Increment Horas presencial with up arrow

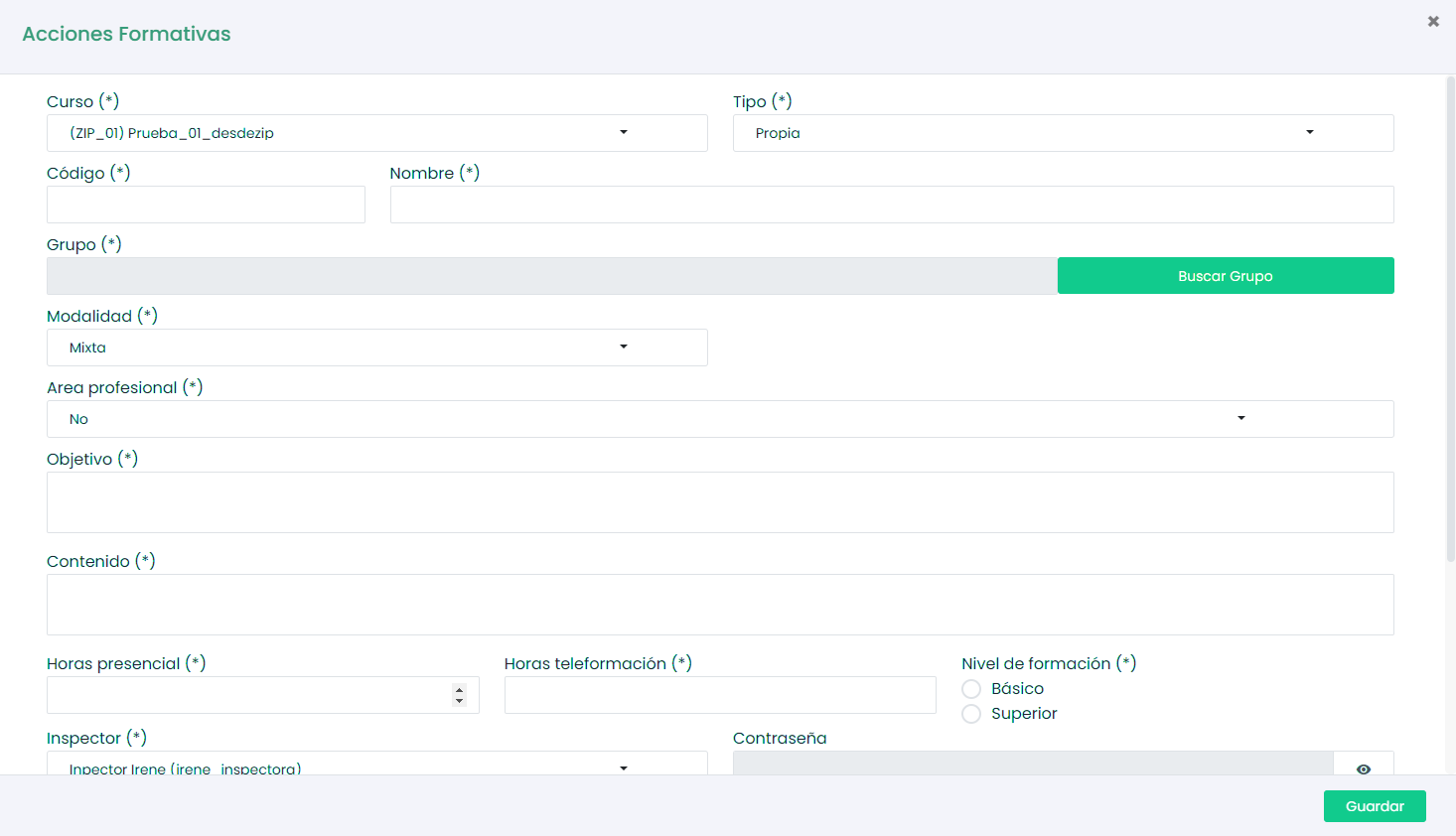[459, 690]
